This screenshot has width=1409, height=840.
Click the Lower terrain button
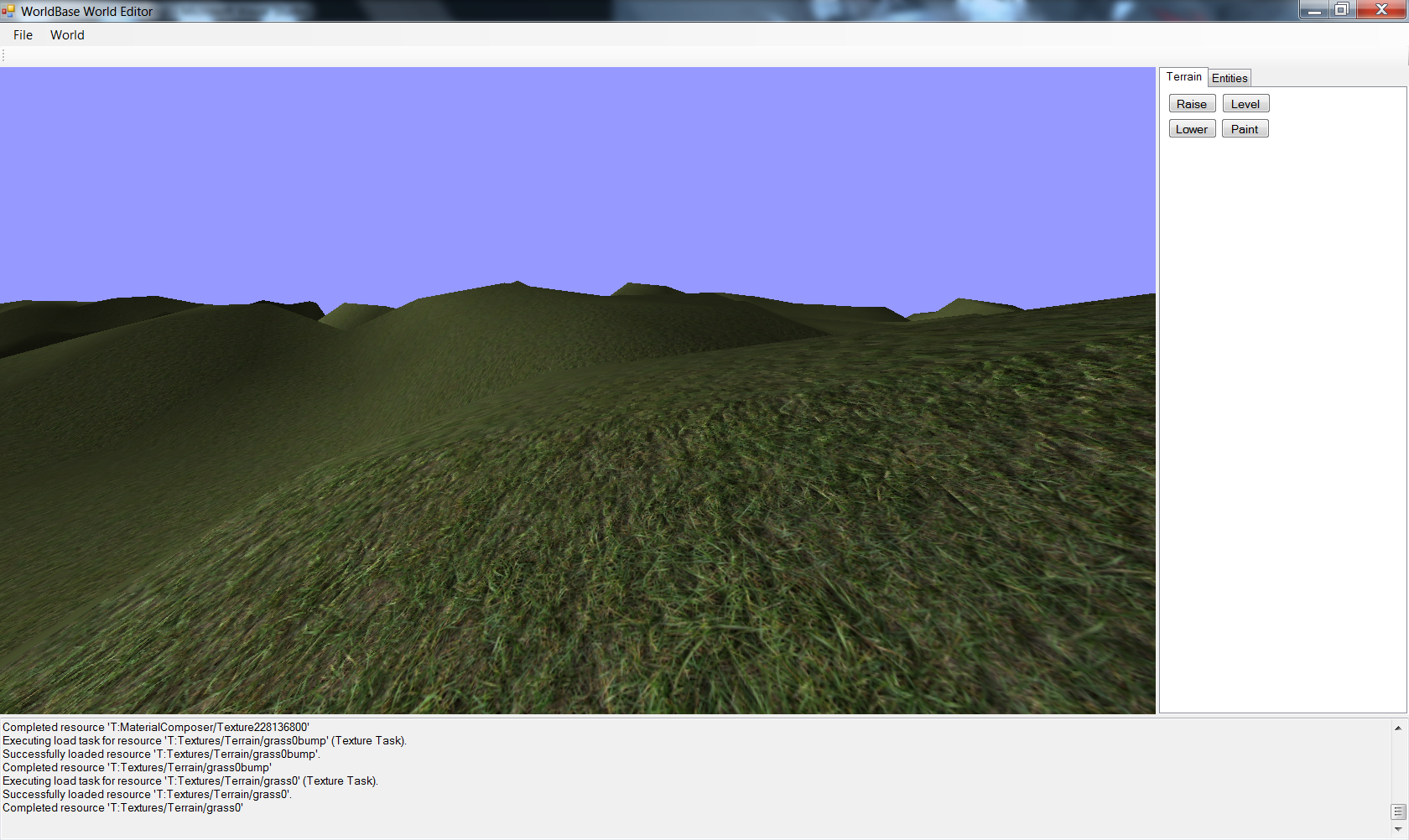(1192, 129)
